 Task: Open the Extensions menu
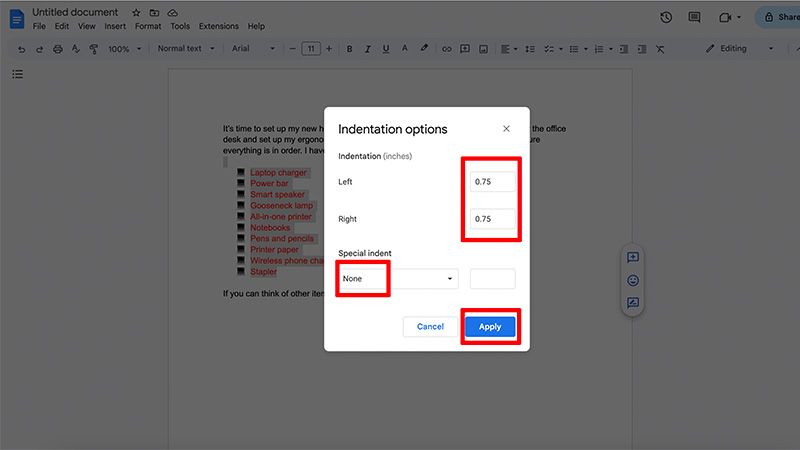218,26
